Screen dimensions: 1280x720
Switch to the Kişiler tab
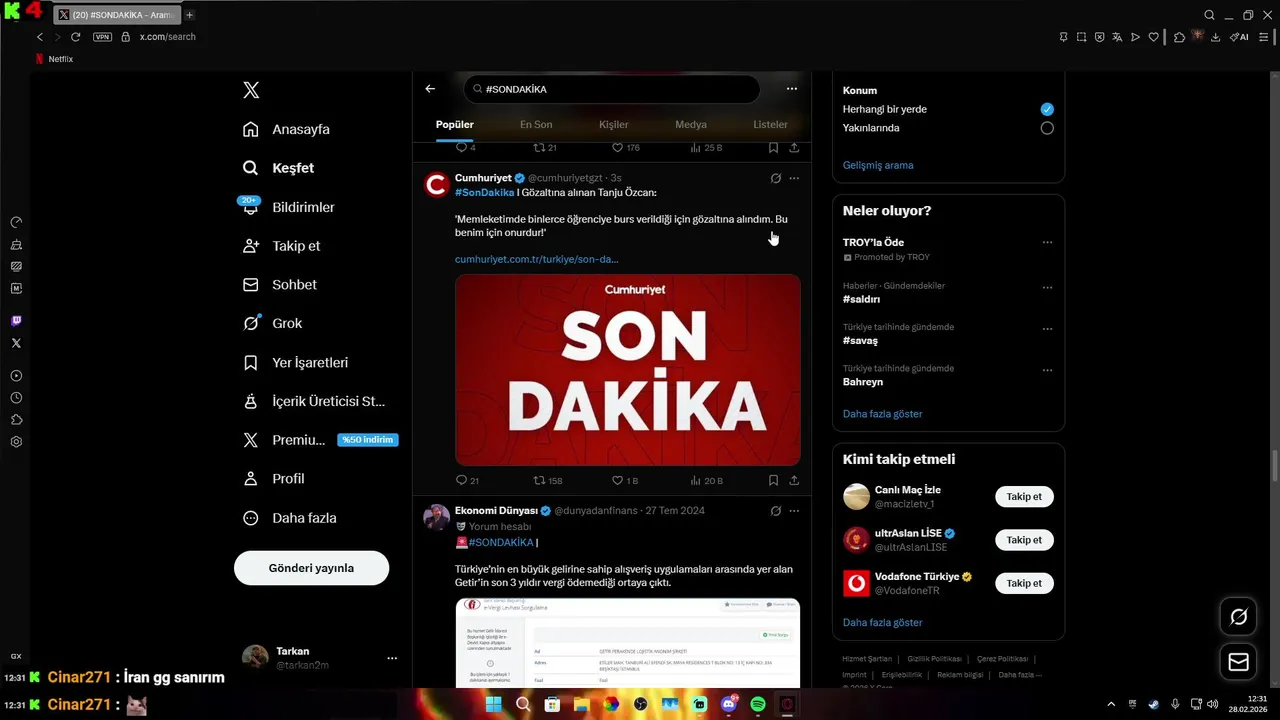613,125
